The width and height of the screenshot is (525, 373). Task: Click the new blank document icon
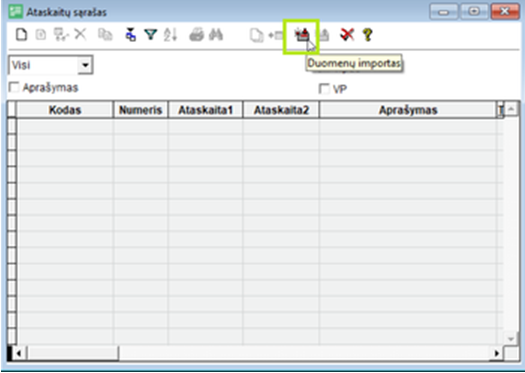tap(21, 34)
